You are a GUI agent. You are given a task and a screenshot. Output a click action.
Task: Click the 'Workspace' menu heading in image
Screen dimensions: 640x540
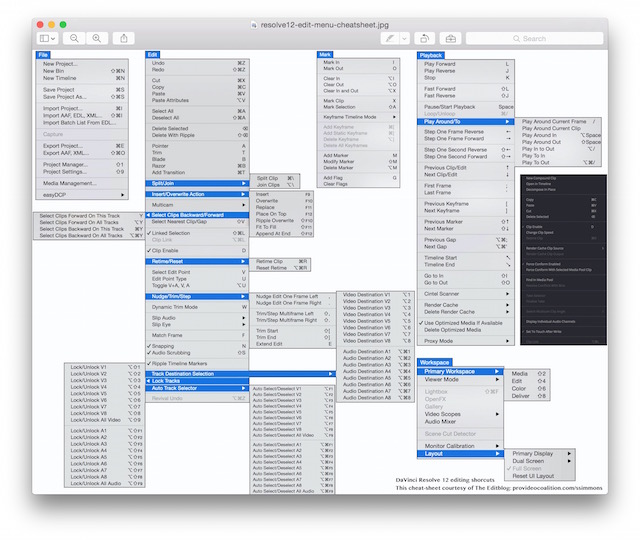click(434, 362)
